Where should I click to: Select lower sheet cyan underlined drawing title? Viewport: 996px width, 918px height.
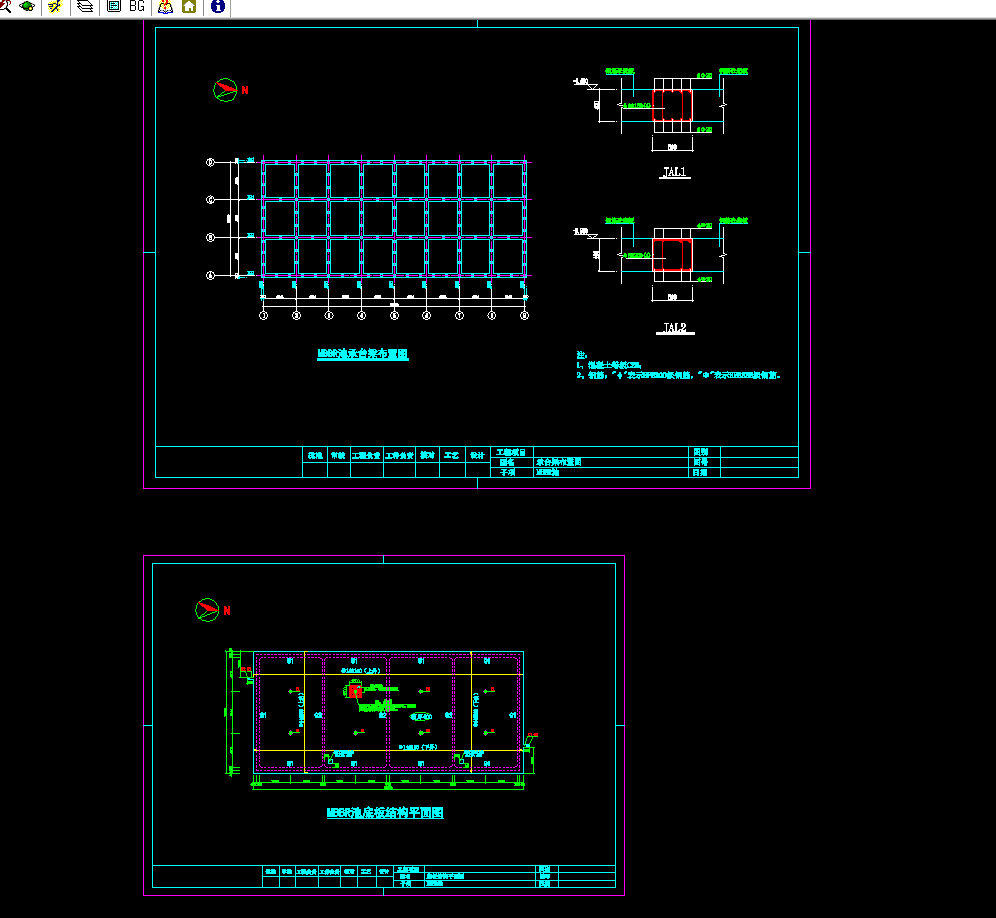point(385,813)
